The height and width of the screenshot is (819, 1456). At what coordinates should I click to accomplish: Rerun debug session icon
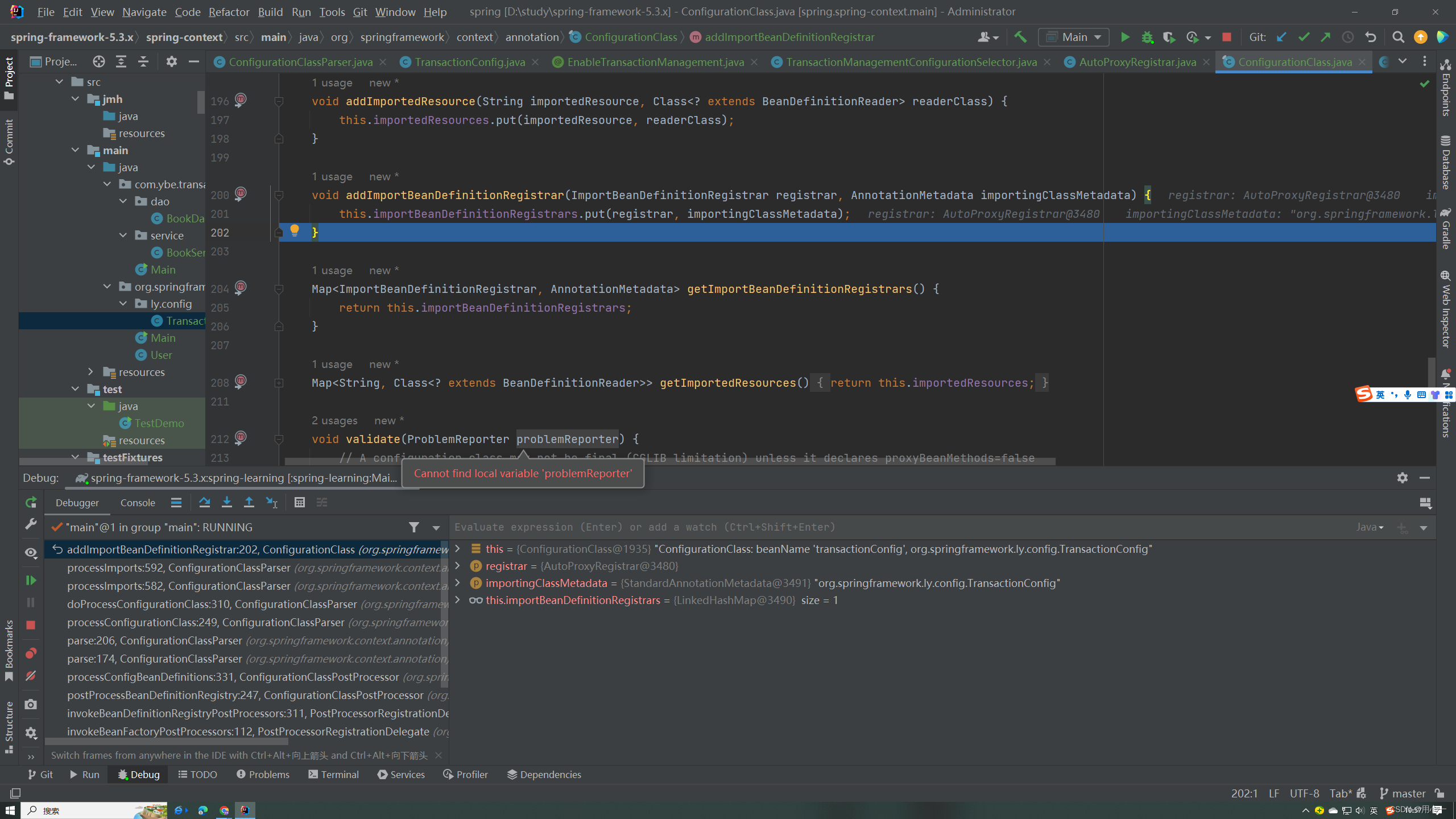[31, 502]
